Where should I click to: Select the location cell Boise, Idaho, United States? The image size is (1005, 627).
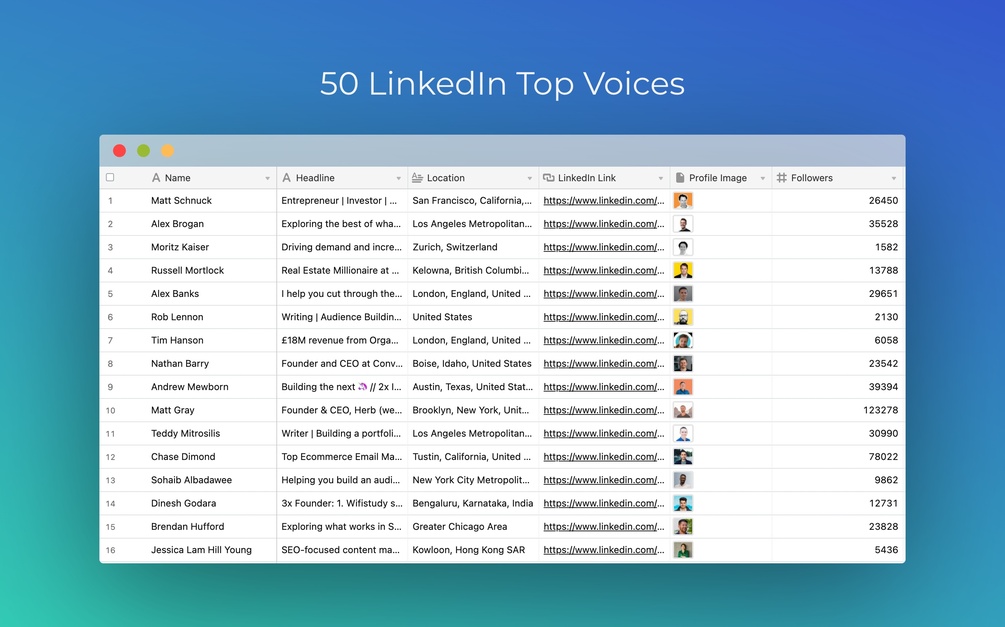tap(472, 364)
